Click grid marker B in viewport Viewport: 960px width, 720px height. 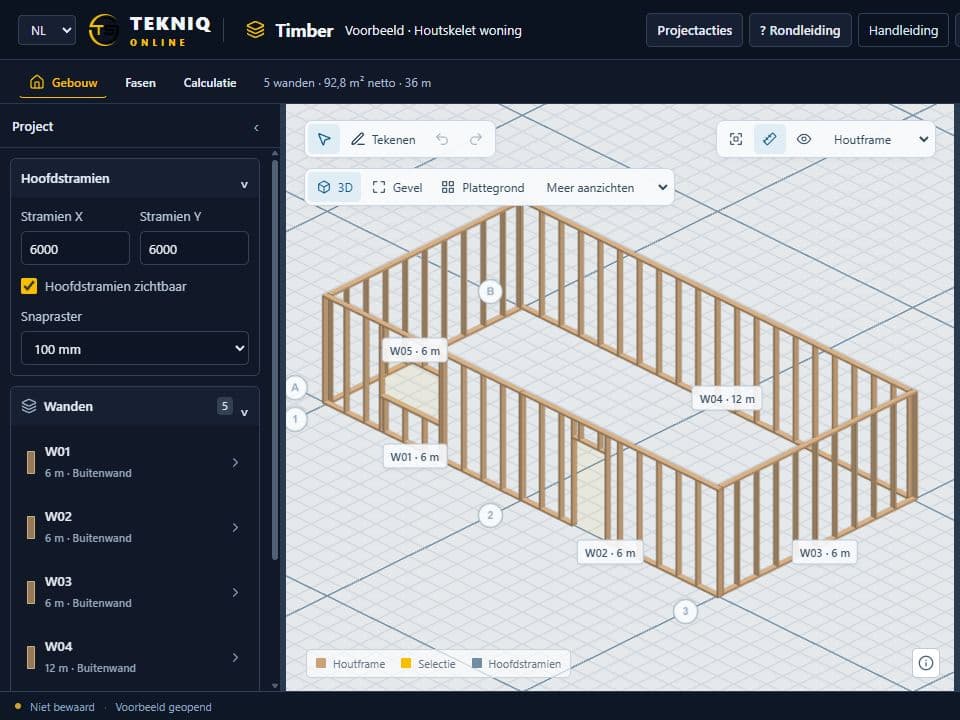[490, 291]
